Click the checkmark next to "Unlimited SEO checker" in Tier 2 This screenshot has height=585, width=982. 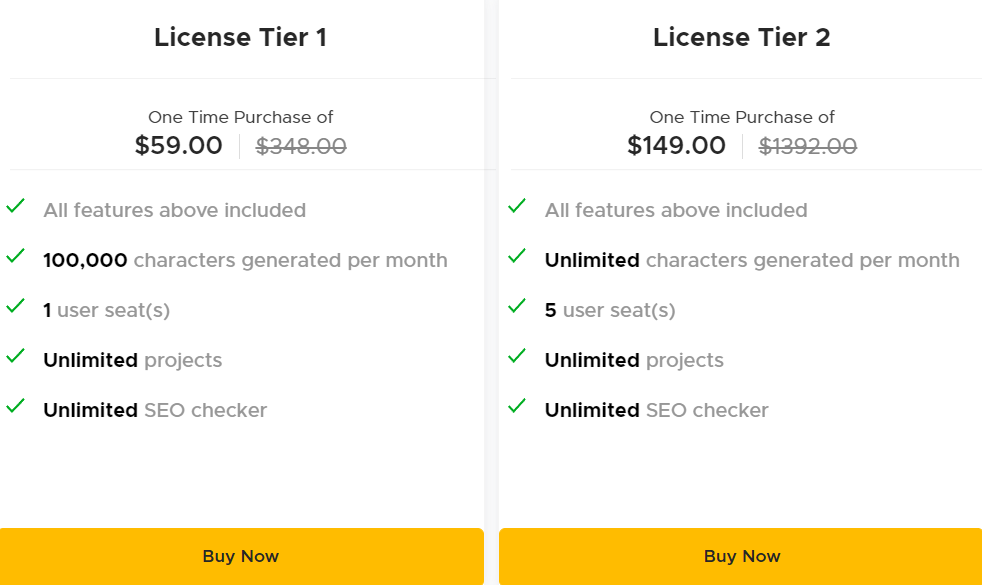click(x=517, y=408)
